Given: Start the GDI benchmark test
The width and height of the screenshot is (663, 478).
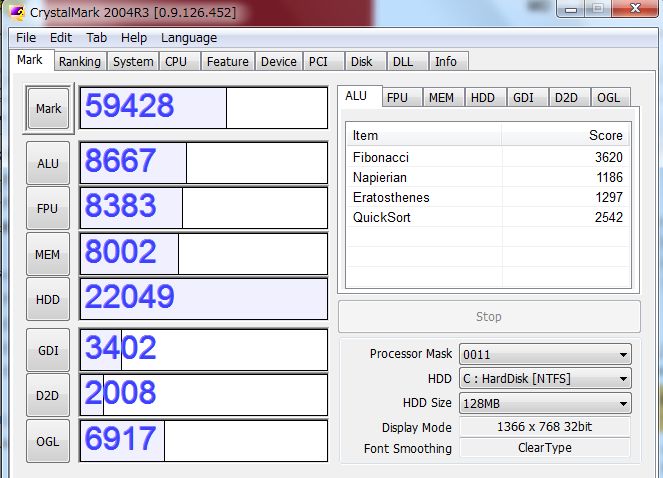Looking at the screenshot, I should 48,350.
